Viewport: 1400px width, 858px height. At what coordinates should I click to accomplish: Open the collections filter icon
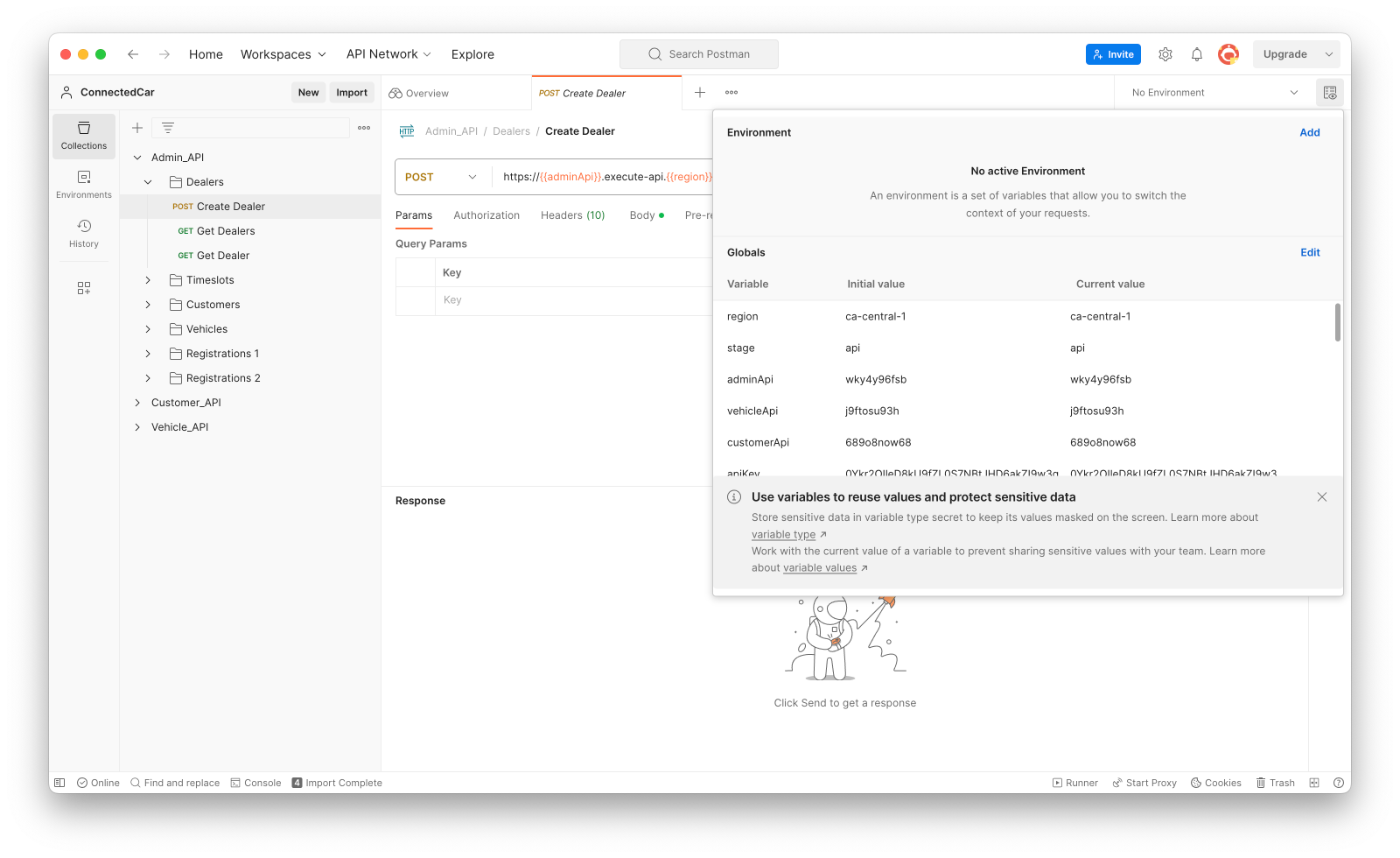point(168,128)
